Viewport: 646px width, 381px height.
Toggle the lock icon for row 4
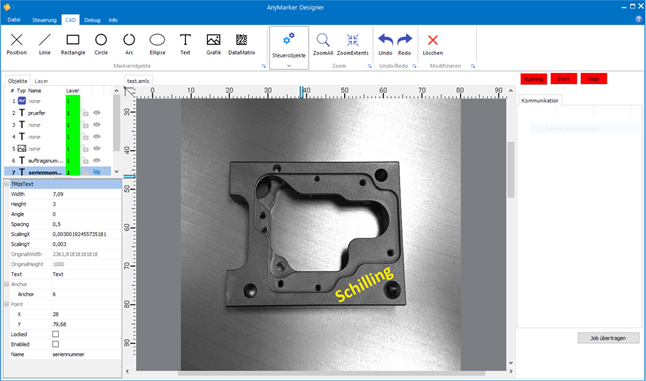85,137
